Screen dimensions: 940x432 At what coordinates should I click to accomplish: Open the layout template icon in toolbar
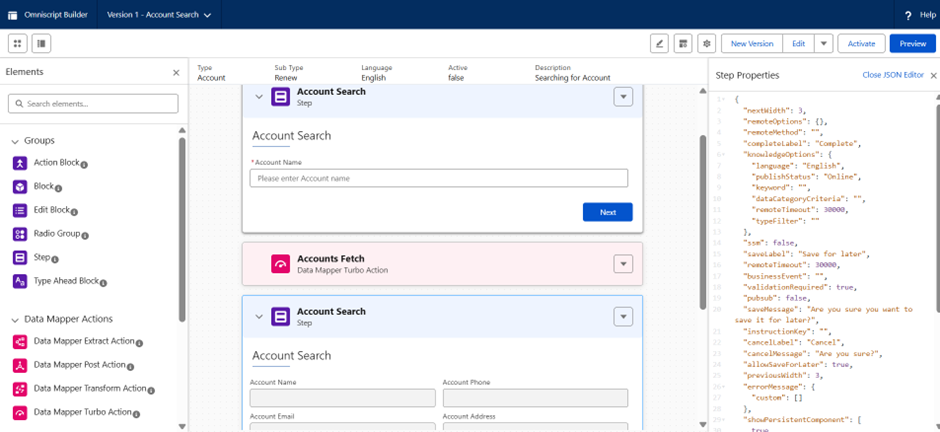pyautogui.click(x=683, y=44)
